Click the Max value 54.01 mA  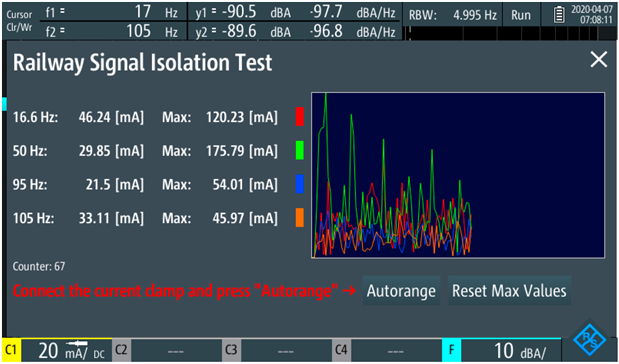point(245,184)
